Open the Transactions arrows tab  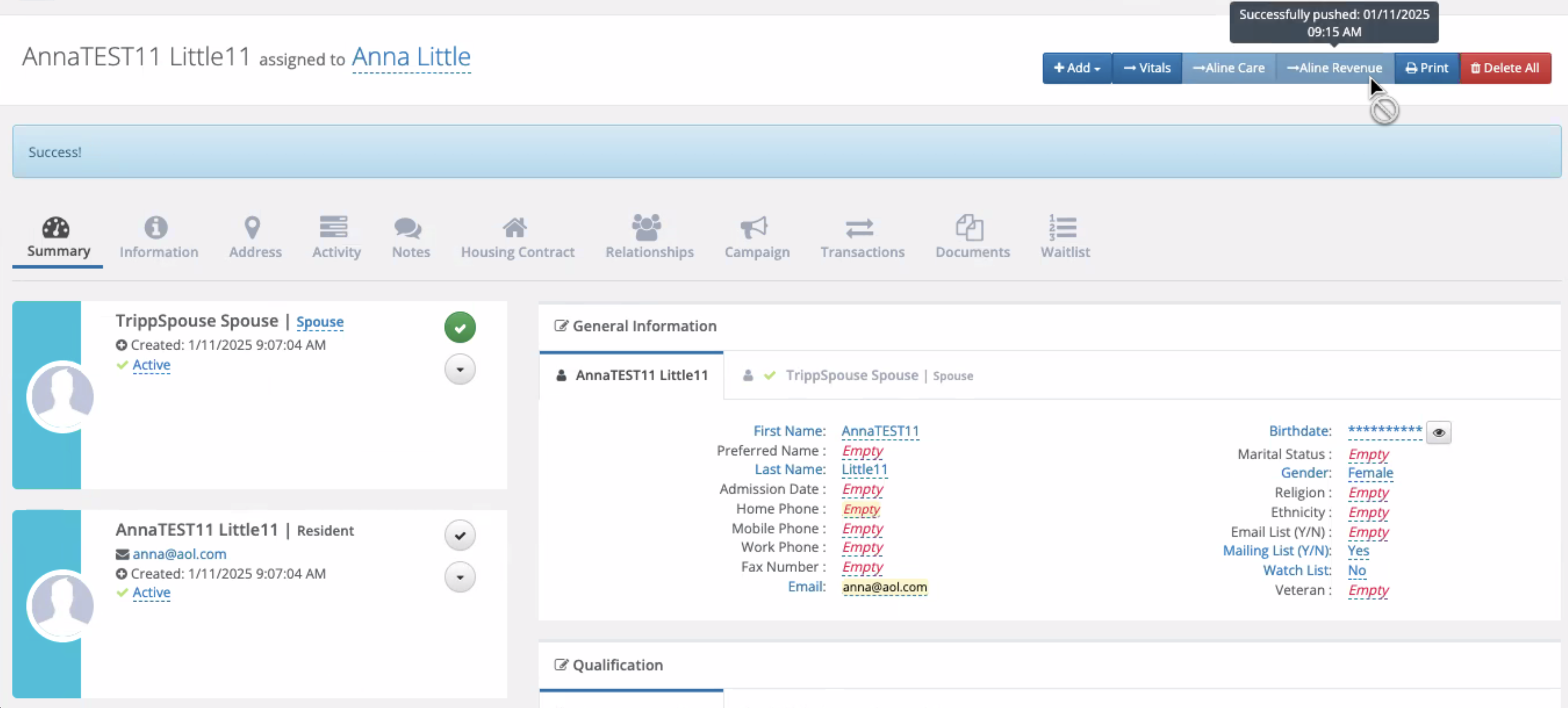click(860, 228)
